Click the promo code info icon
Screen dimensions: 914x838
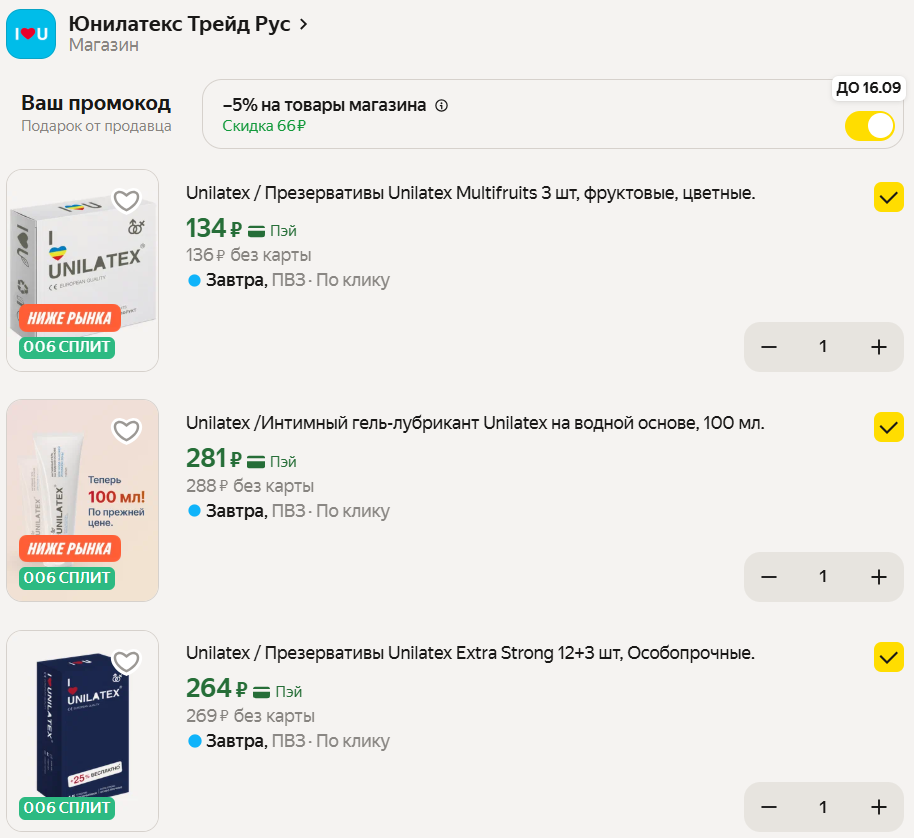coord(442,105)
